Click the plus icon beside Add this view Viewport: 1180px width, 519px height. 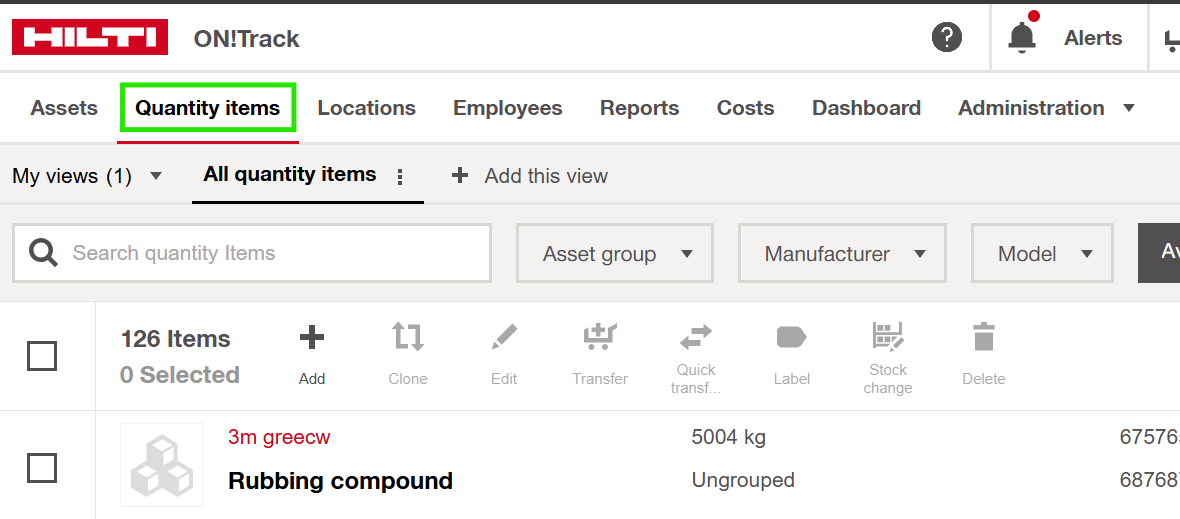coord(460,176)
